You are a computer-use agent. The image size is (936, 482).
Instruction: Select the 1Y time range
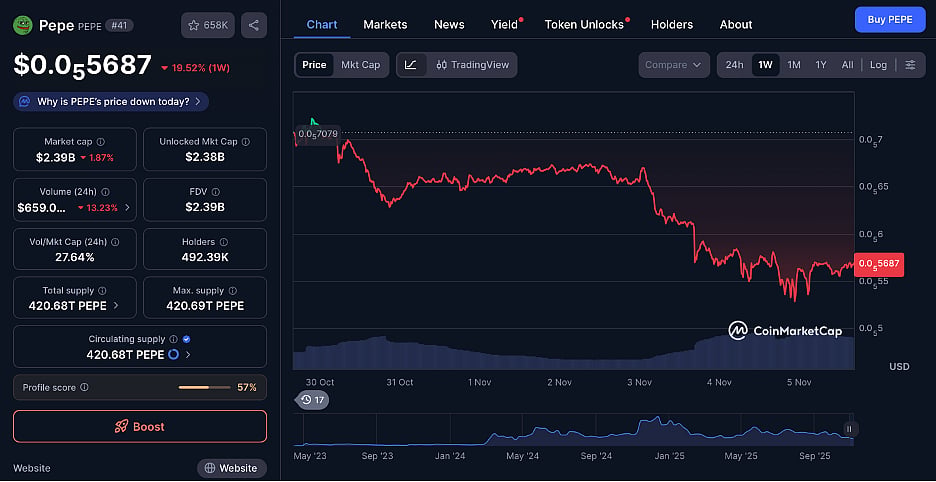coord(821,65)
